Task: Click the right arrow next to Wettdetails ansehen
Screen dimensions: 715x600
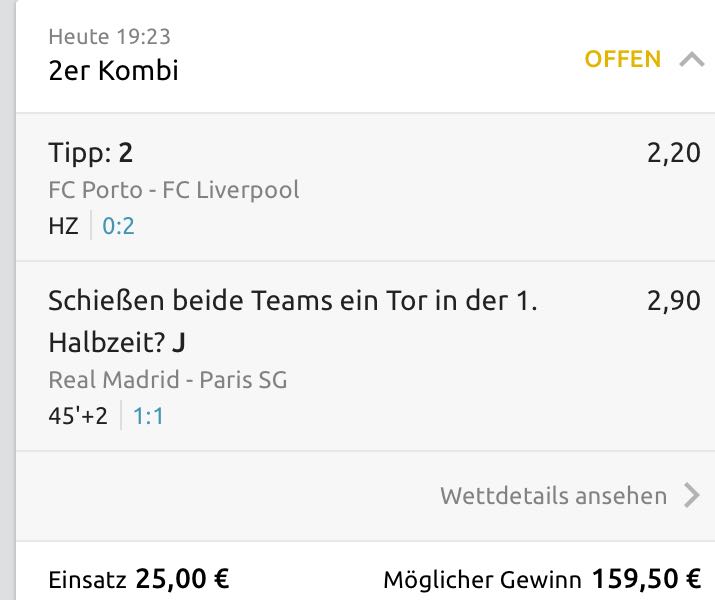Action: tap(691, 495)
